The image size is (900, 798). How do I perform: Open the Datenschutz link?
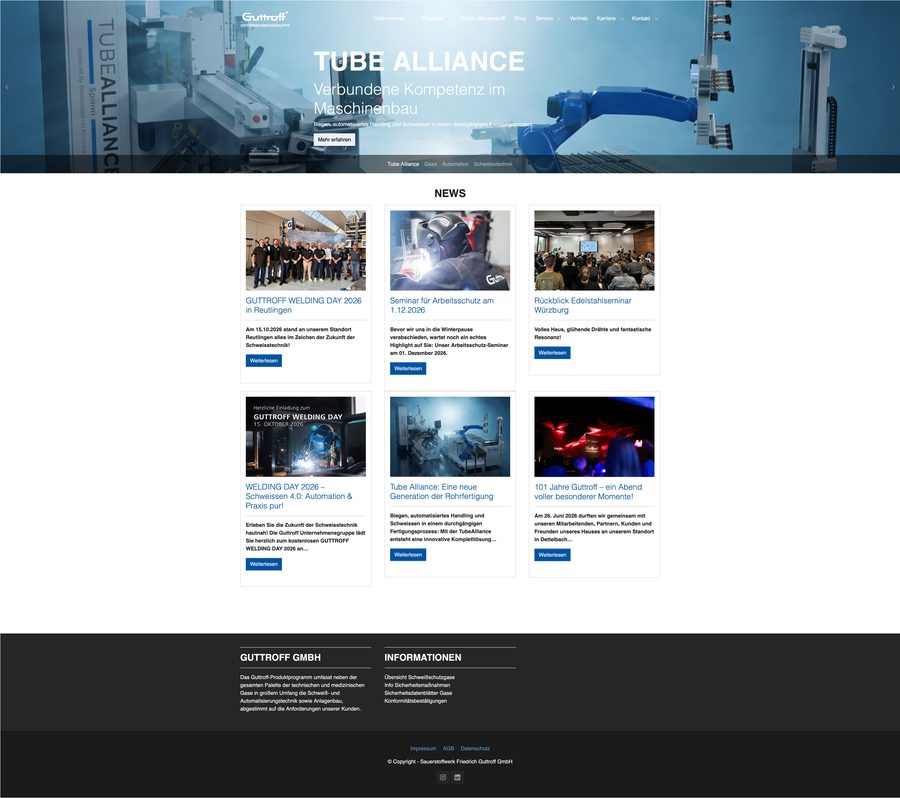coord(475,749)
